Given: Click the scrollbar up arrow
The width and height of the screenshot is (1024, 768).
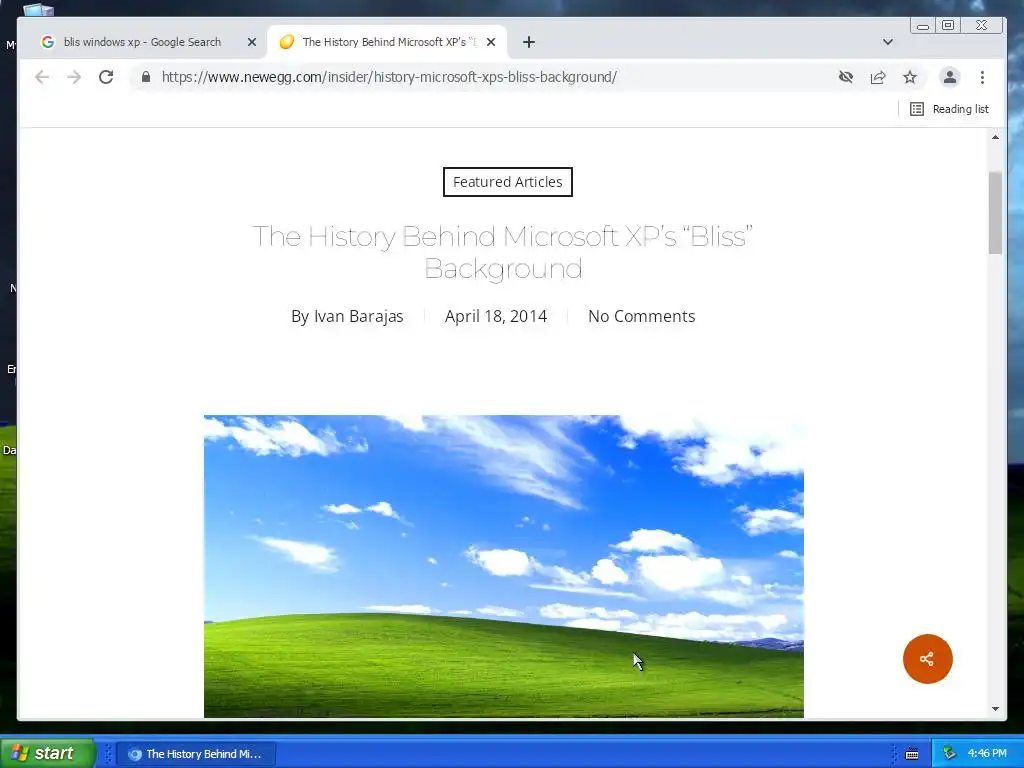Looking at the screenshot, I should click(x=995, y=137).
